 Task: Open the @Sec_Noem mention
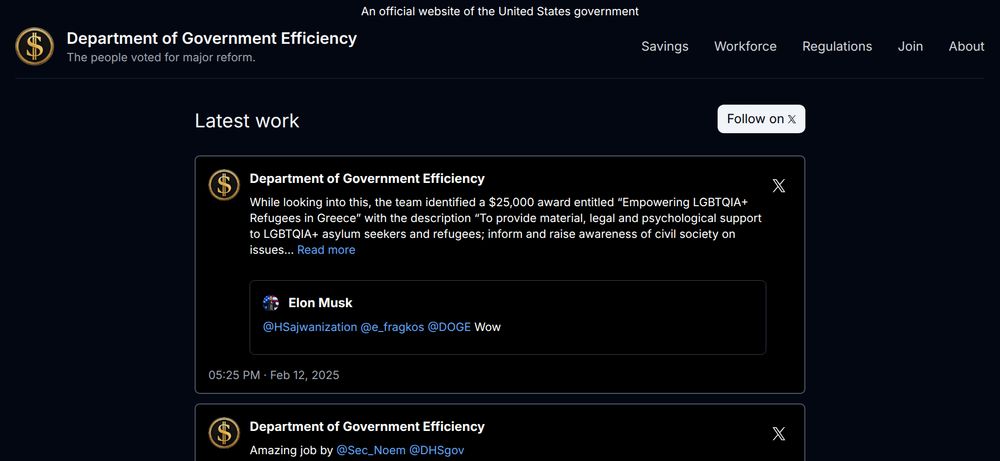(x=371, y=450)
